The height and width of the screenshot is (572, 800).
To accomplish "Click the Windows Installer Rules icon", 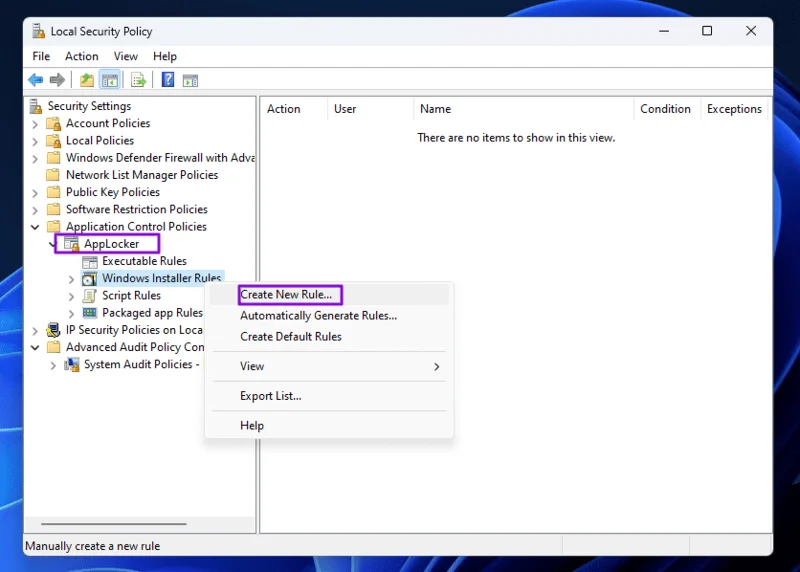I will click(x=90, y=279).
